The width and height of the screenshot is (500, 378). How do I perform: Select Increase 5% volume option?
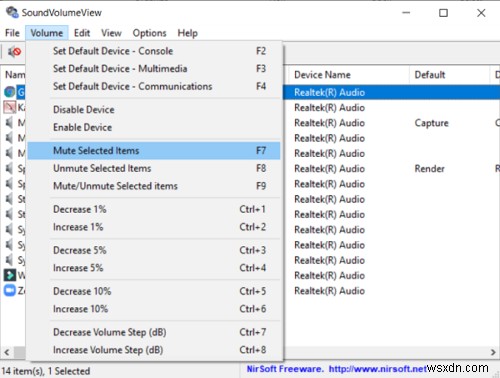[x=154, y=268]
